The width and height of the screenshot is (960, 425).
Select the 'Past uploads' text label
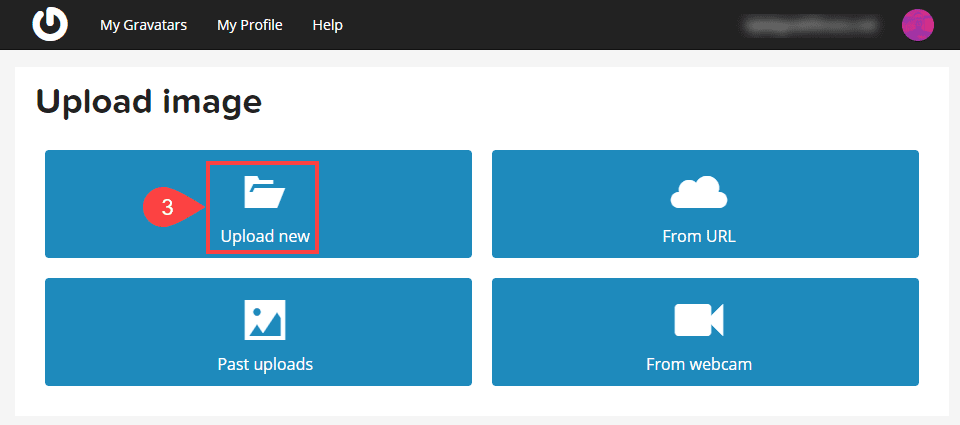[265, 364]
